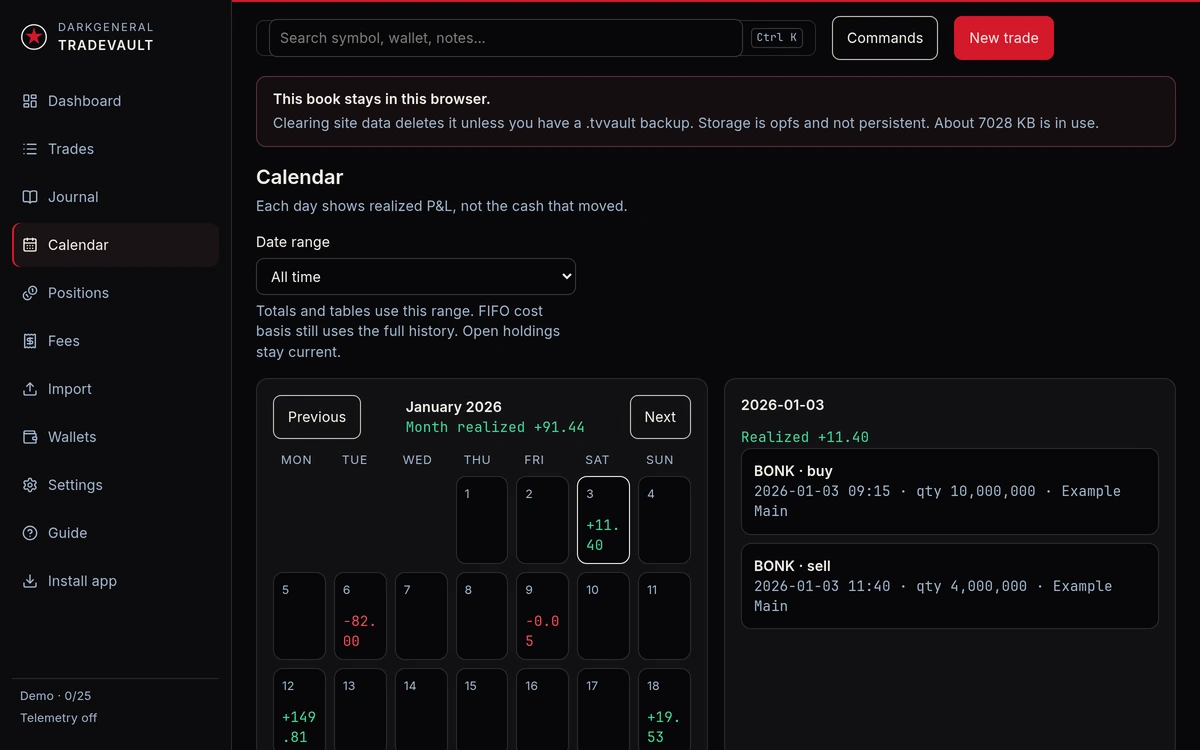Open the Journal book icon
Screen dimensions: 1200x750
click(30, 197)
